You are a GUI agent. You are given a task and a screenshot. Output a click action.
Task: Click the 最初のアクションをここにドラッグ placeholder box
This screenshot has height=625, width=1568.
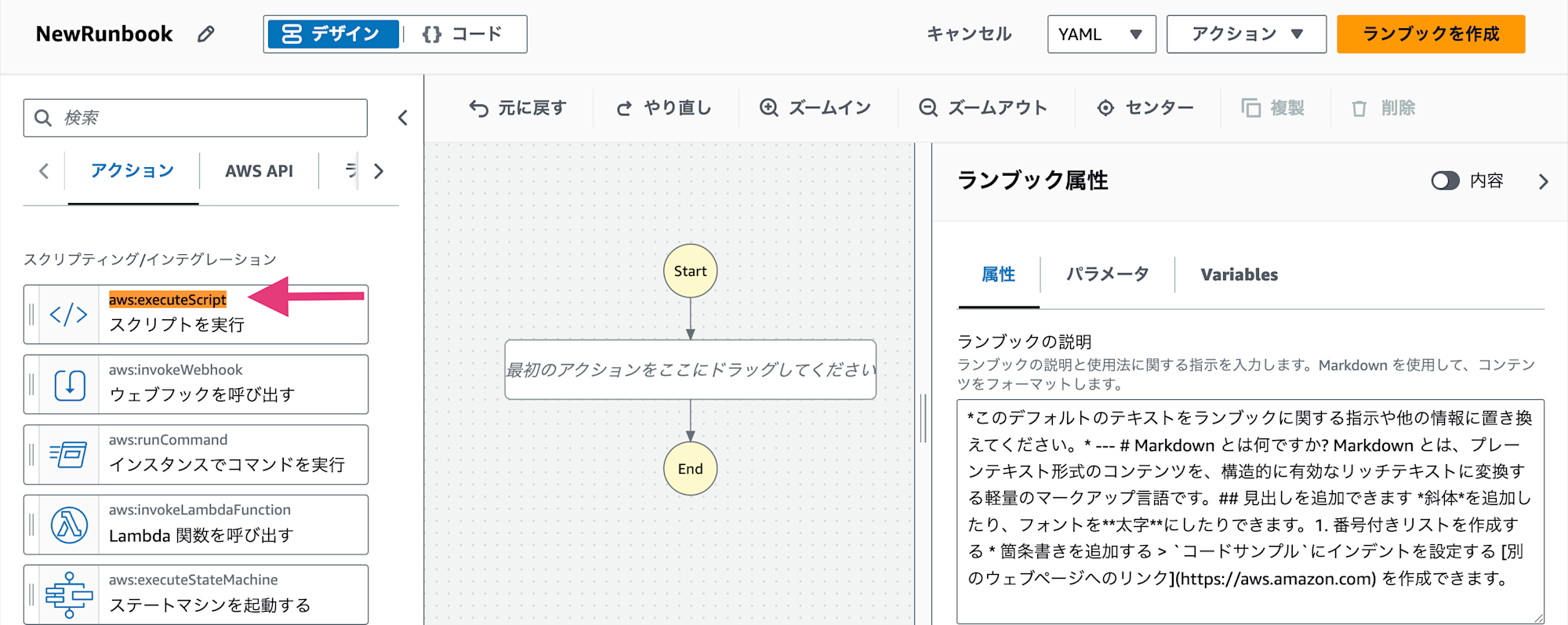[690, 369]
